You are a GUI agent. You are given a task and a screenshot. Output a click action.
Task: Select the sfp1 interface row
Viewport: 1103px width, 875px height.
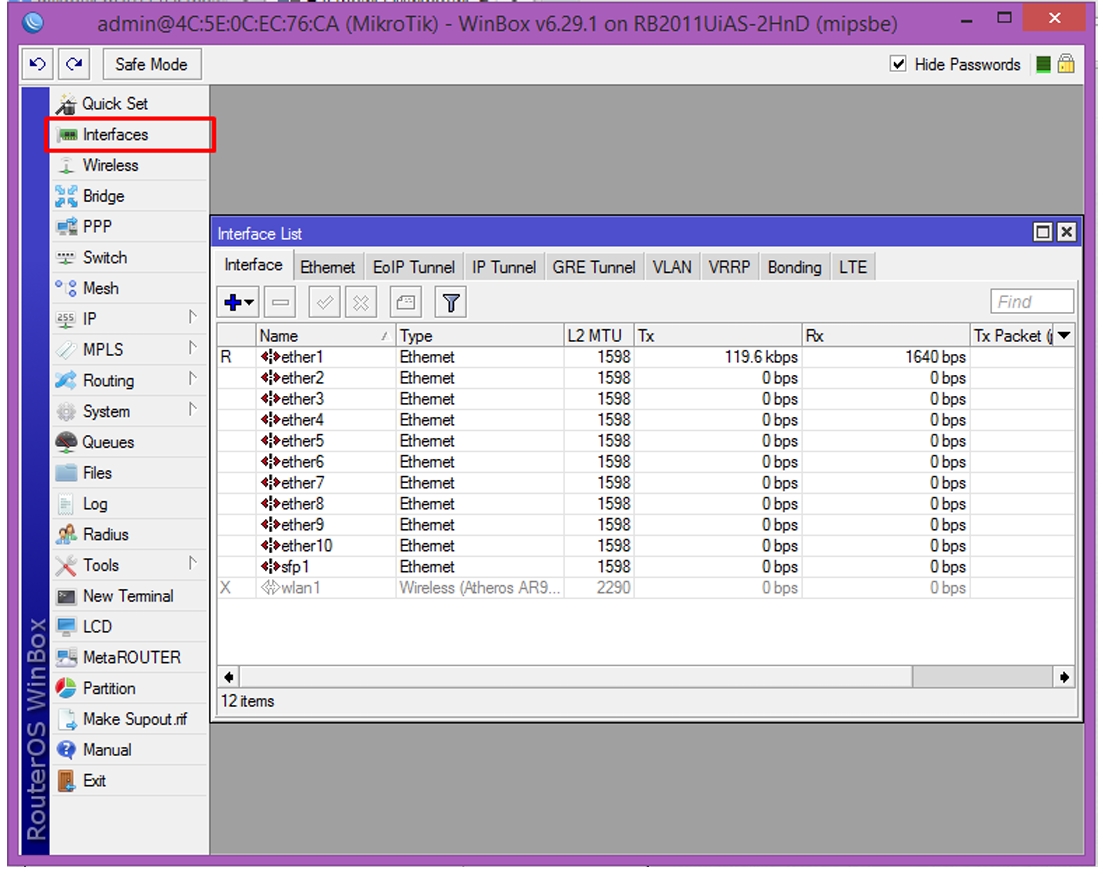click(646, 567)
